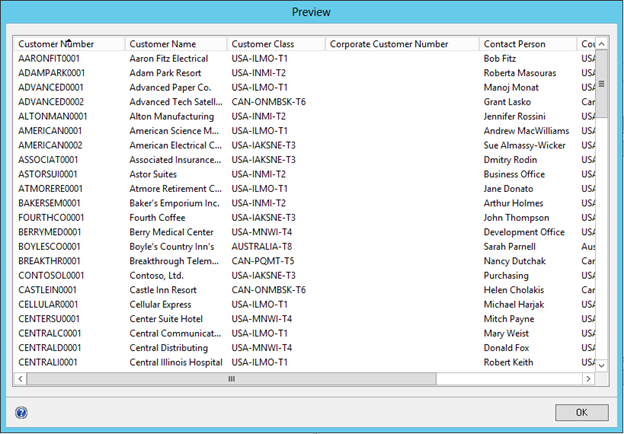Click vertical scrollbar down arrow
Image resolution: width=624 pixels, height=434 pixels.
(601, 365)
